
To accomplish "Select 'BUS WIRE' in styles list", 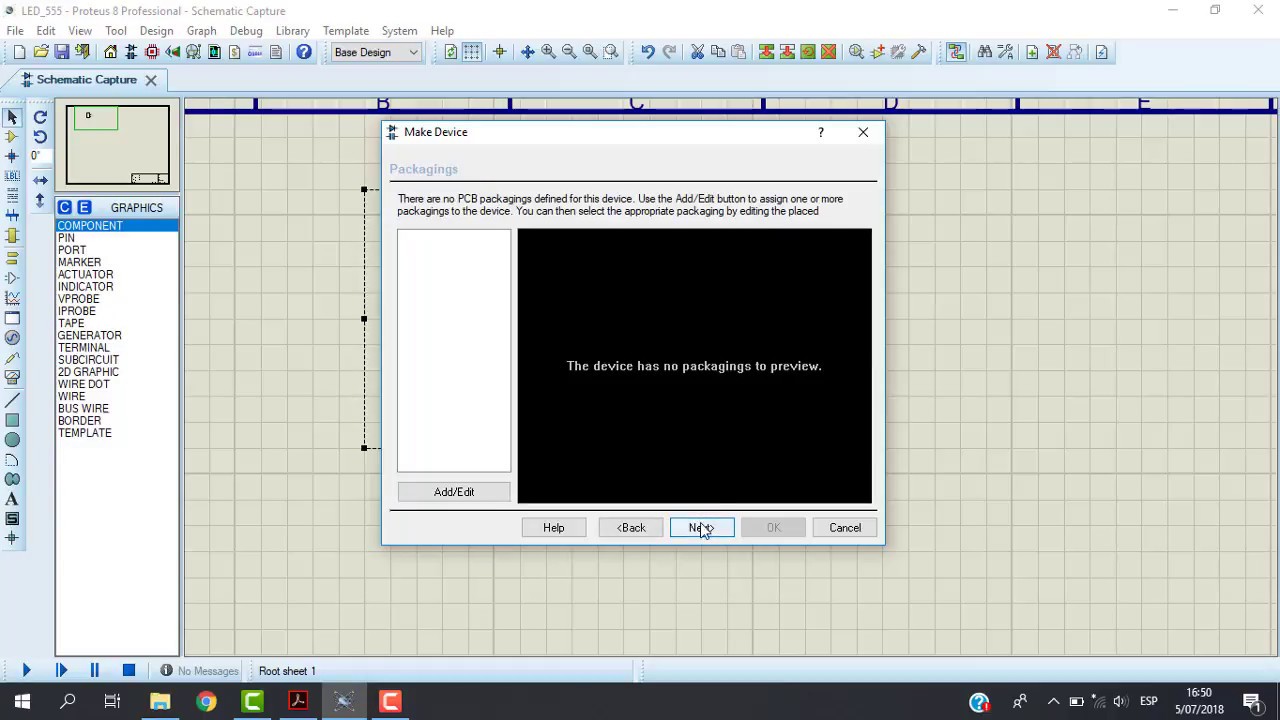I will [83, 409].
